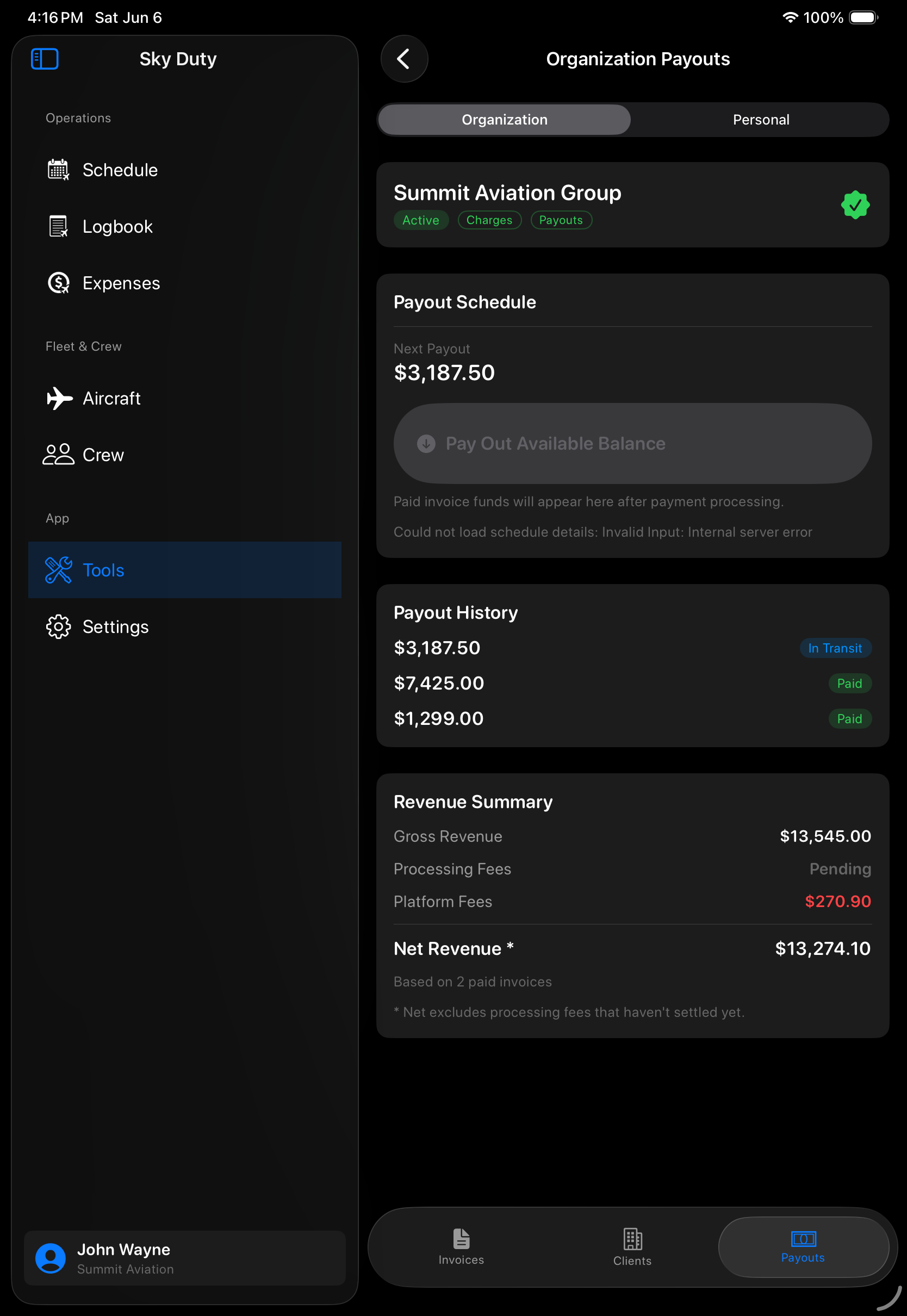Click the 'Could not load schedule details' error

coord(603,532)
